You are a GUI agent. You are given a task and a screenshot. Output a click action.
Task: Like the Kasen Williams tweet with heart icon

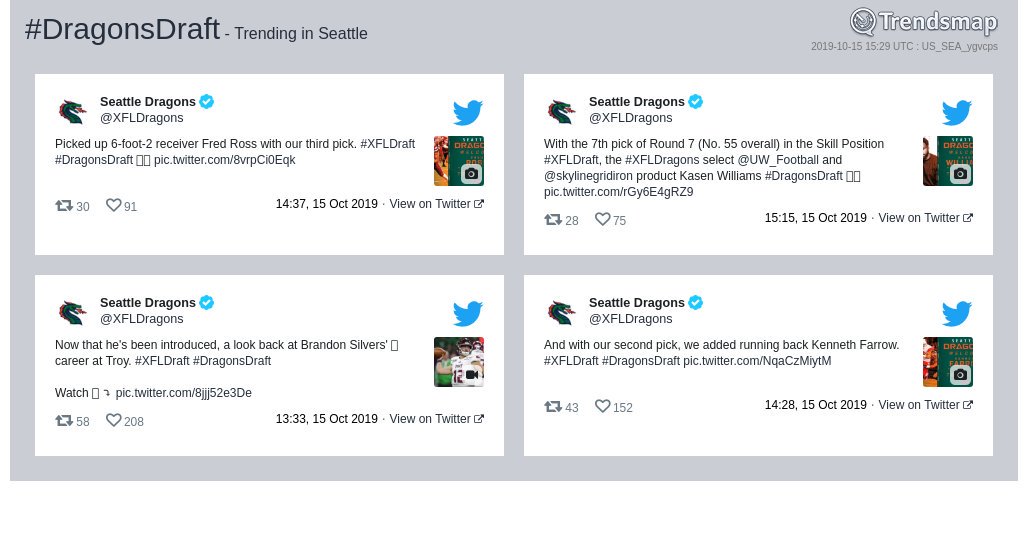coord(603,219)
